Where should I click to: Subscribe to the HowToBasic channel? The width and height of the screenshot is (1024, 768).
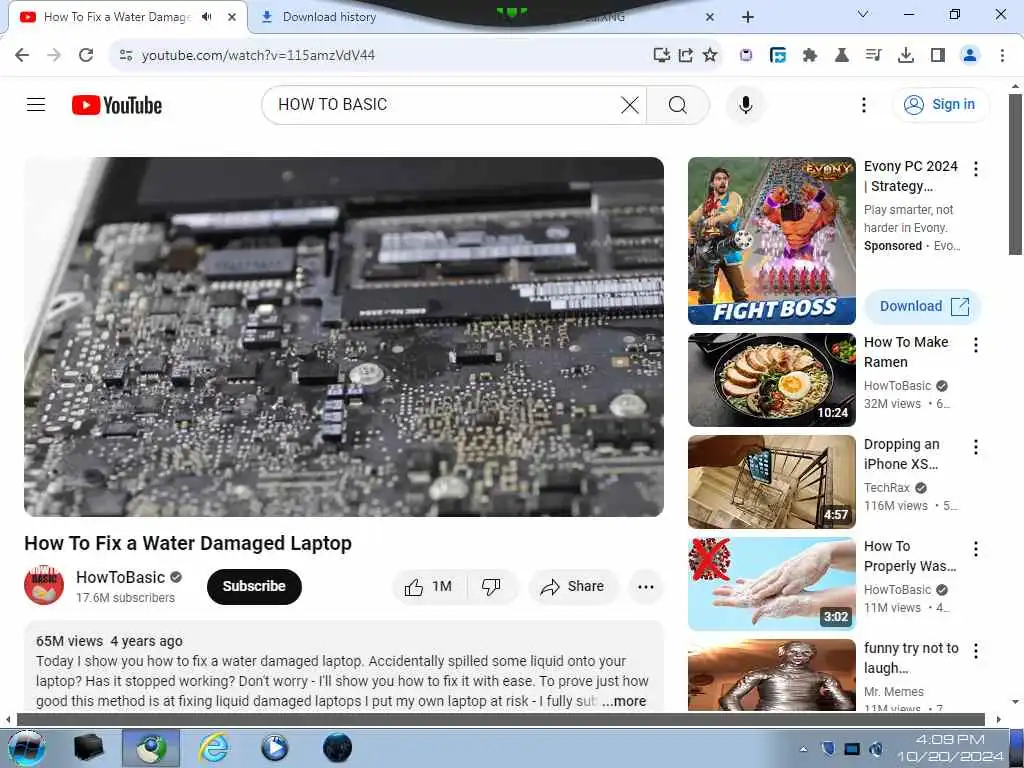(x=254, y=586)
